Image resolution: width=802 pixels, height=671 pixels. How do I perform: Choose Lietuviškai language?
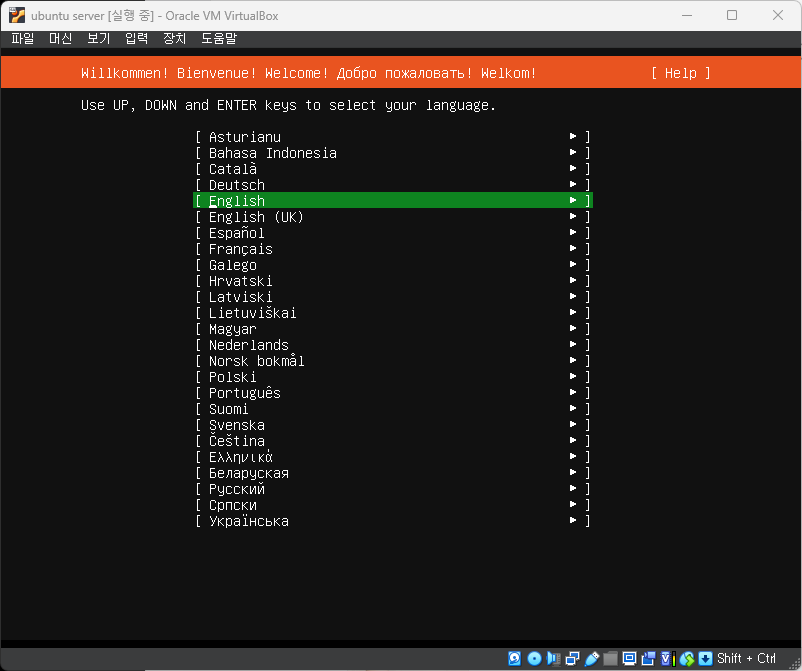pos(393,312)
